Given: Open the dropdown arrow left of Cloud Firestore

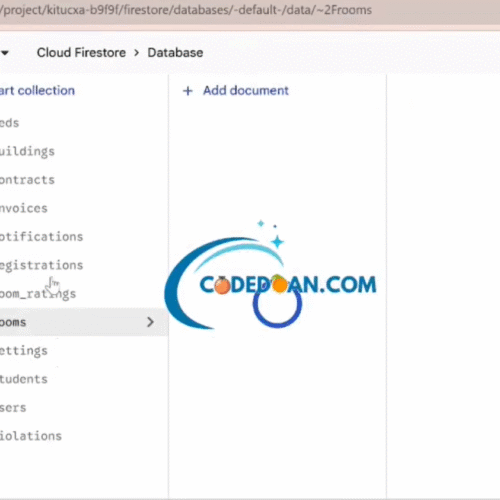Looking at the screenshot, I should click(x=5, y=53).
